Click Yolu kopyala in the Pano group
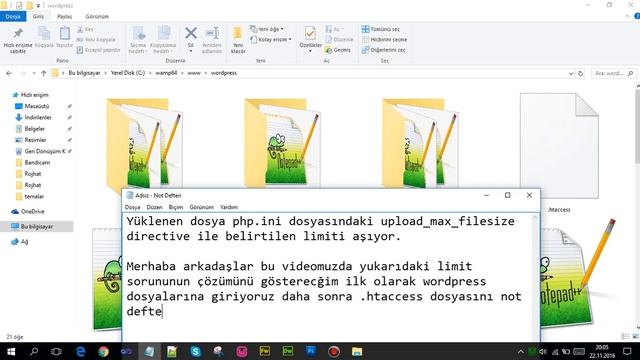This screenshot has height=360, width=640. tap(96, 40)
